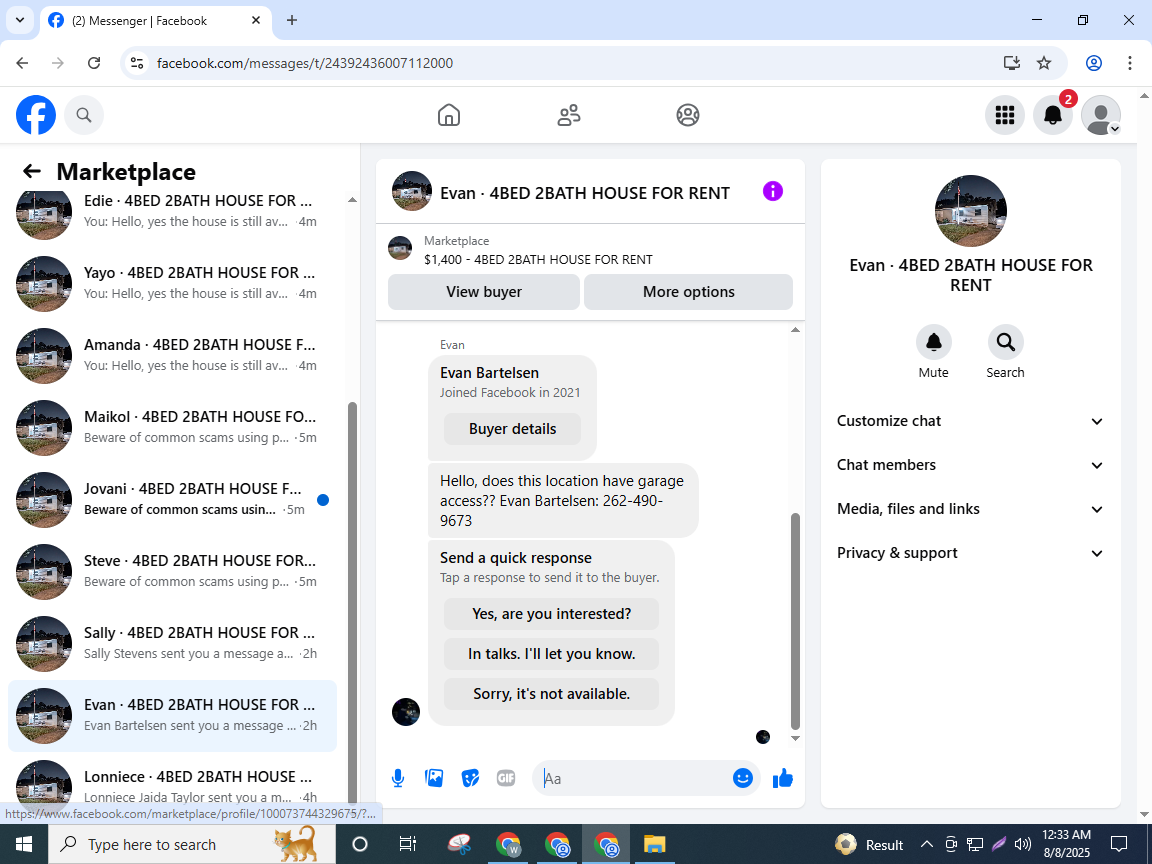
Task: Open Windows Start menu
Action: pos(24,844)
